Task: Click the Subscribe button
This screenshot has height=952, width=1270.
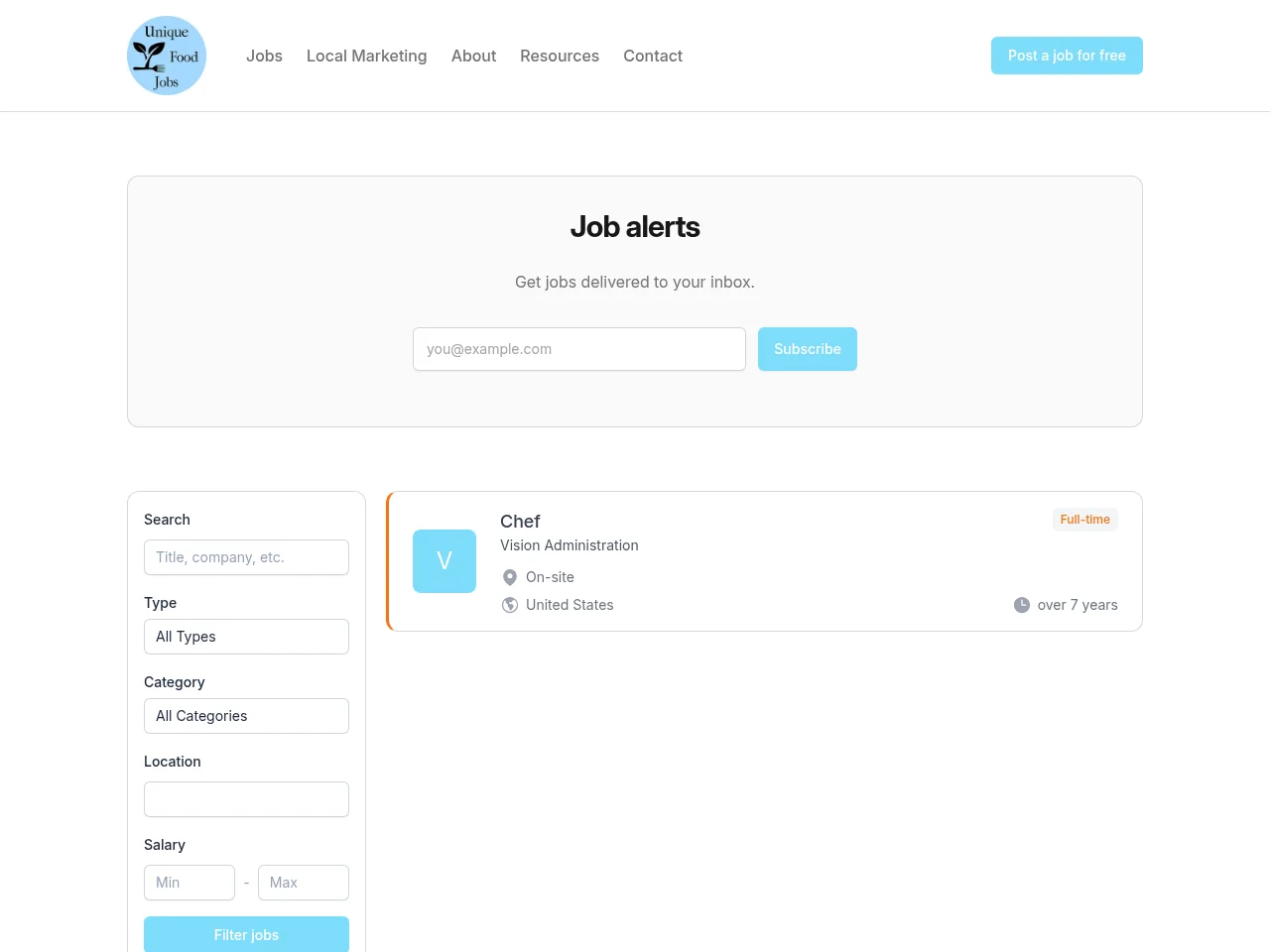Action: (x=808, y=349)
